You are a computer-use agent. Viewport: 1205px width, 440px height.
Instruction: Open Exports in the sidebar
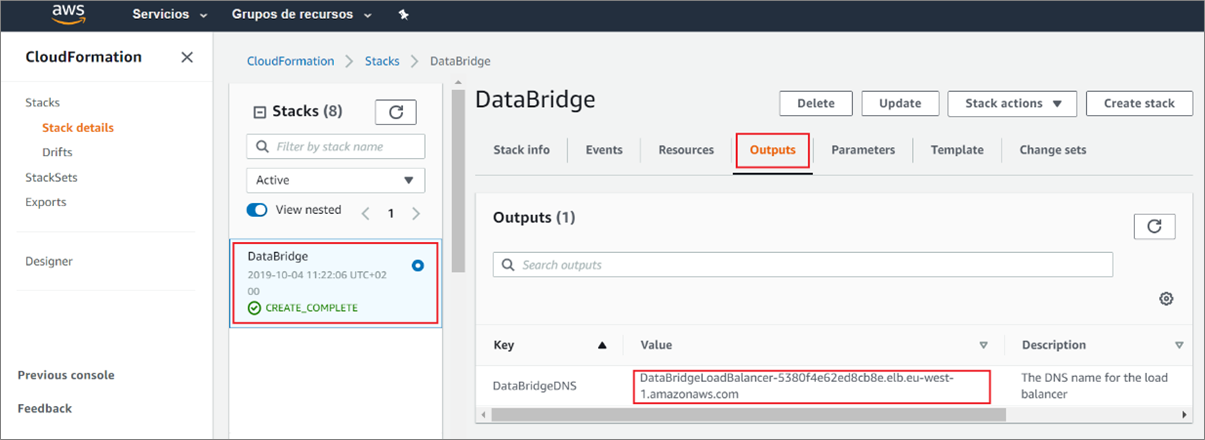pyautogui.click(x=46, y=202)
